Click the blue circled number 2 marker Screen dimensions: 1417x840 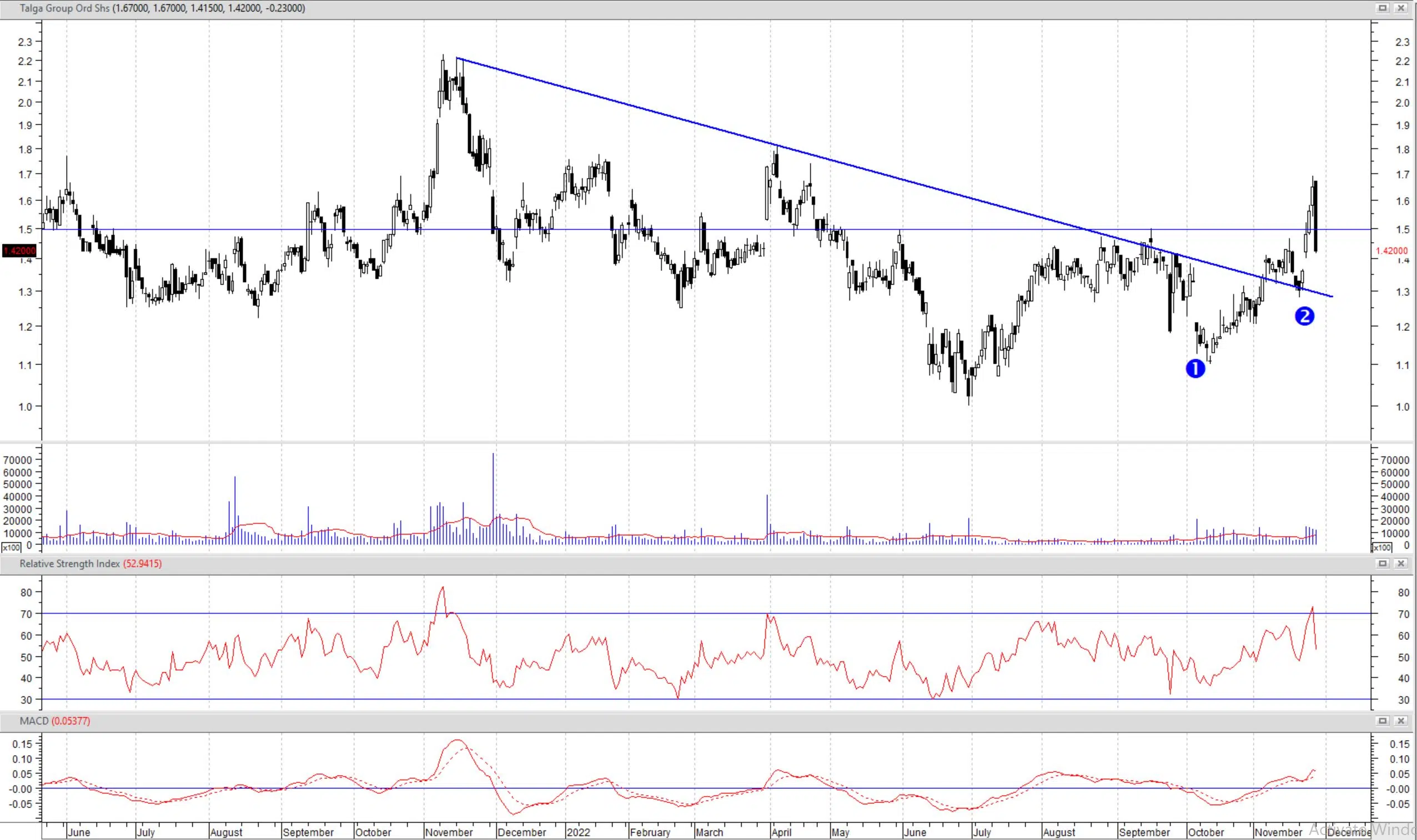point(1304,316)
